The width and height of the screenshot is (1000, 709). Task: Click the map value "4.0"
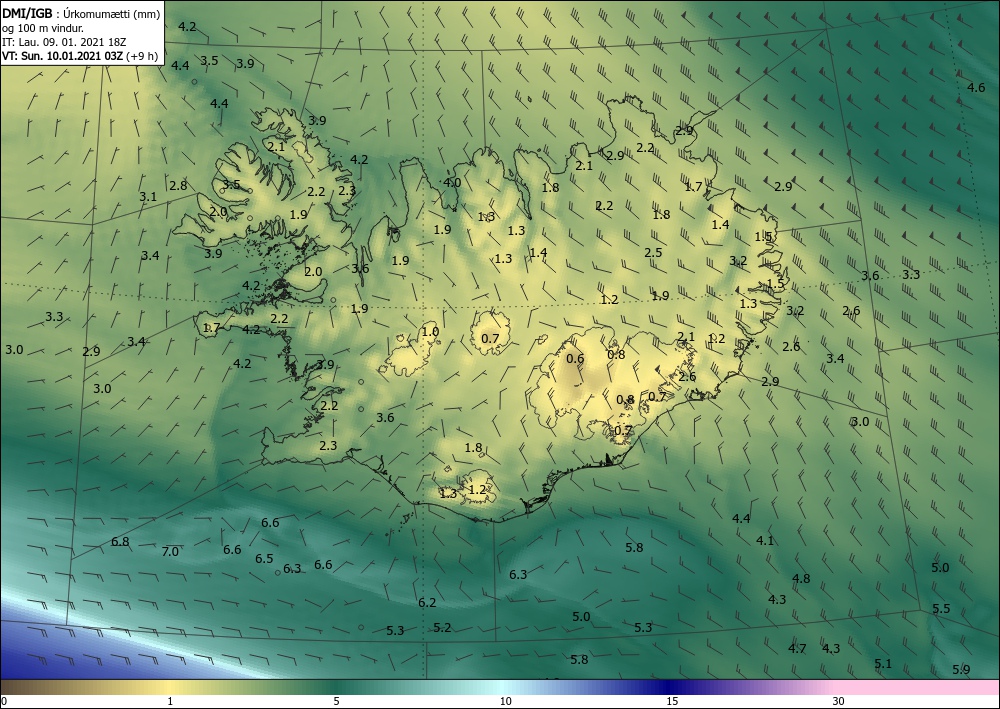coord(452,183)
